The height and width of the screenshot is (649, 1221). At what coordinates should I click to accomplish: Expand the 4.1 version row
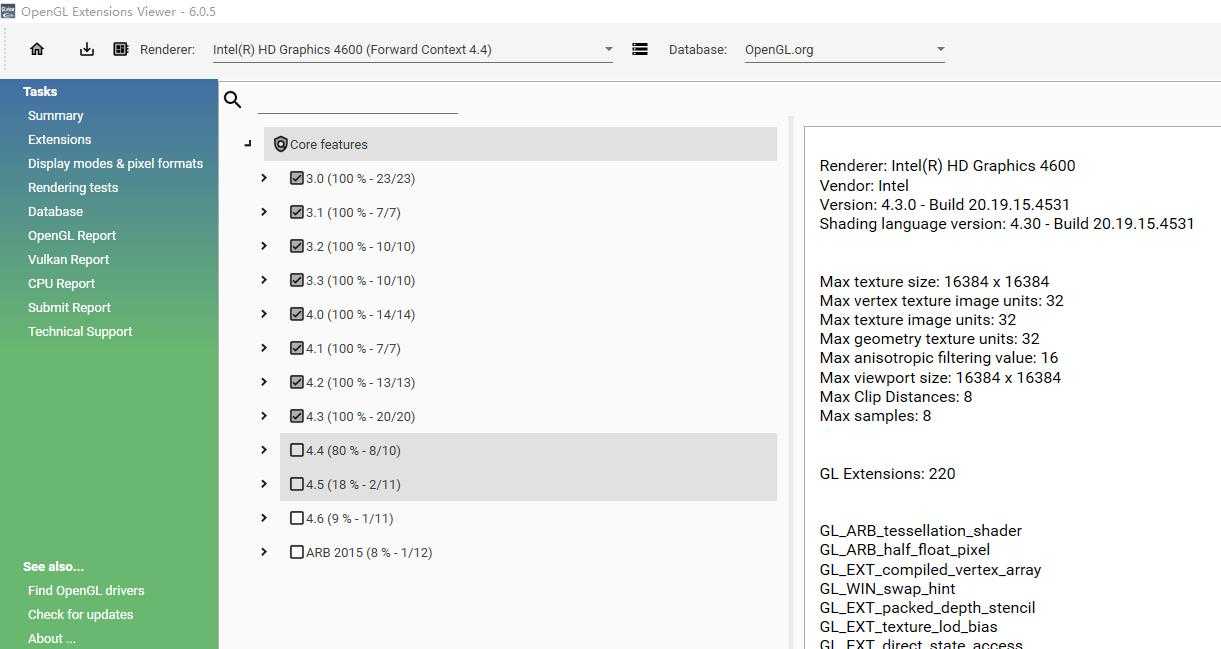264,348
